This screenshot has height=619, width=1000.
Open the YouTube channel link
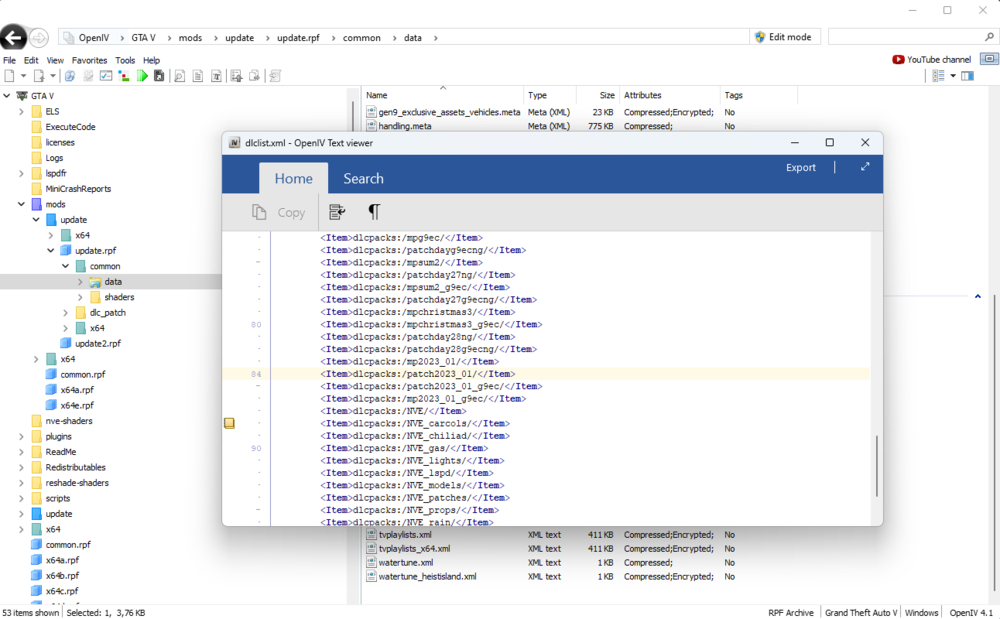[x=931, y=59]
